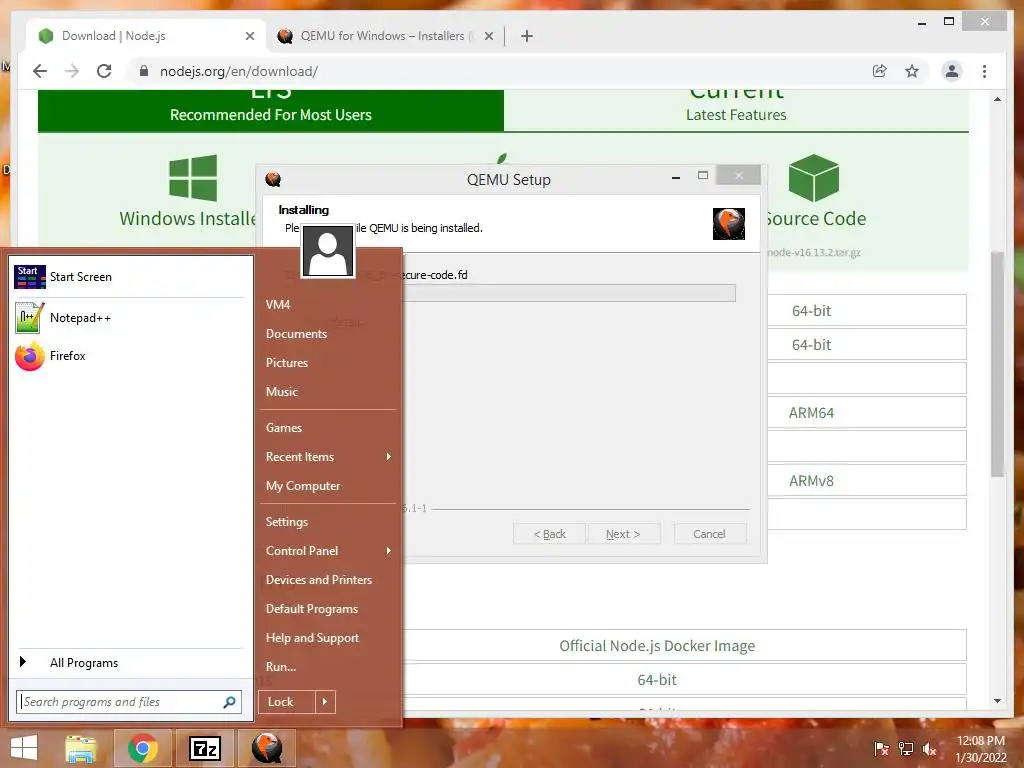Click the Action Center flag icon

pos(881,749)
